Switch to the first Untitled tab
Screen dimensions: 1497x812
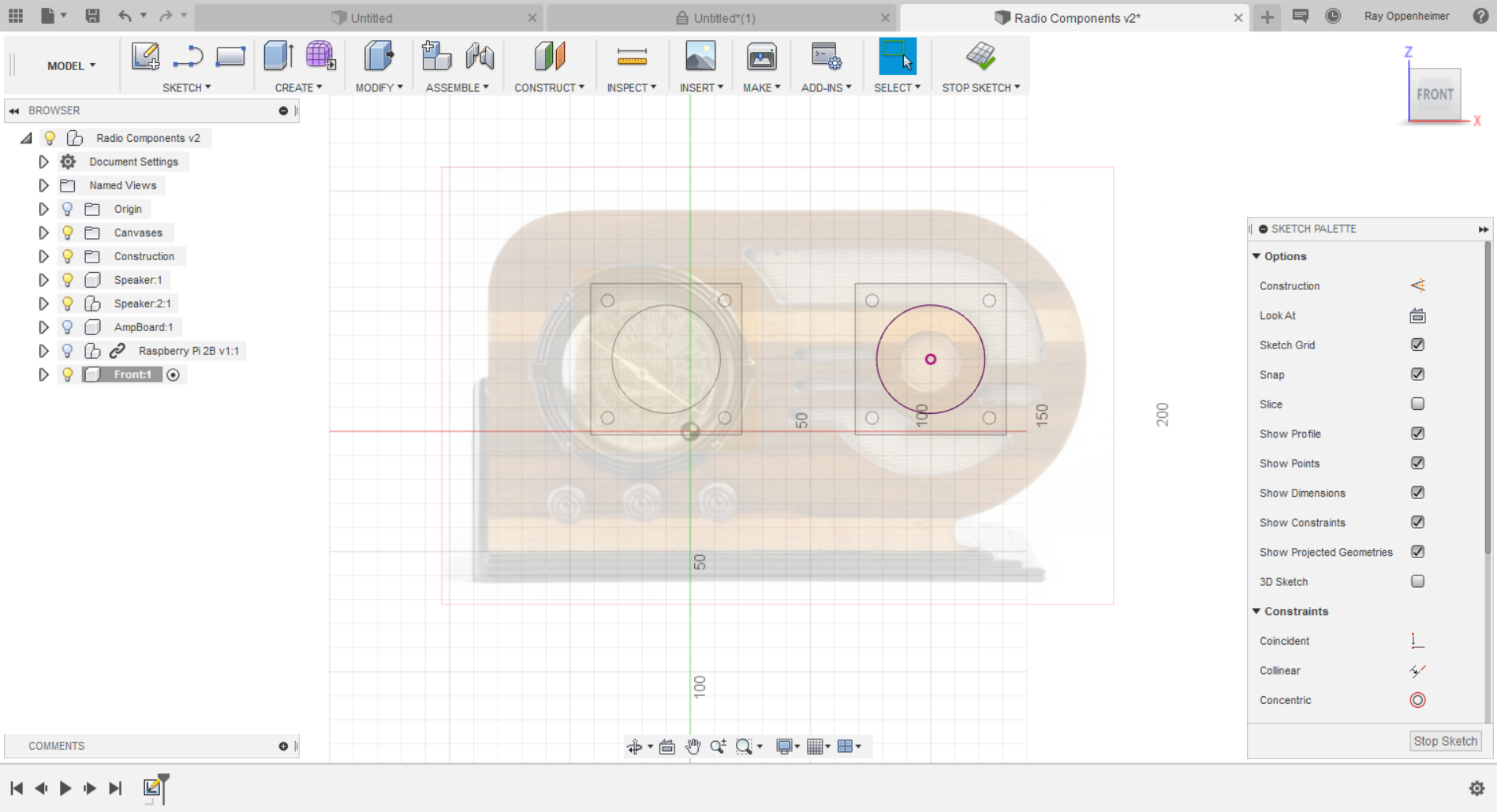point(369,18)
